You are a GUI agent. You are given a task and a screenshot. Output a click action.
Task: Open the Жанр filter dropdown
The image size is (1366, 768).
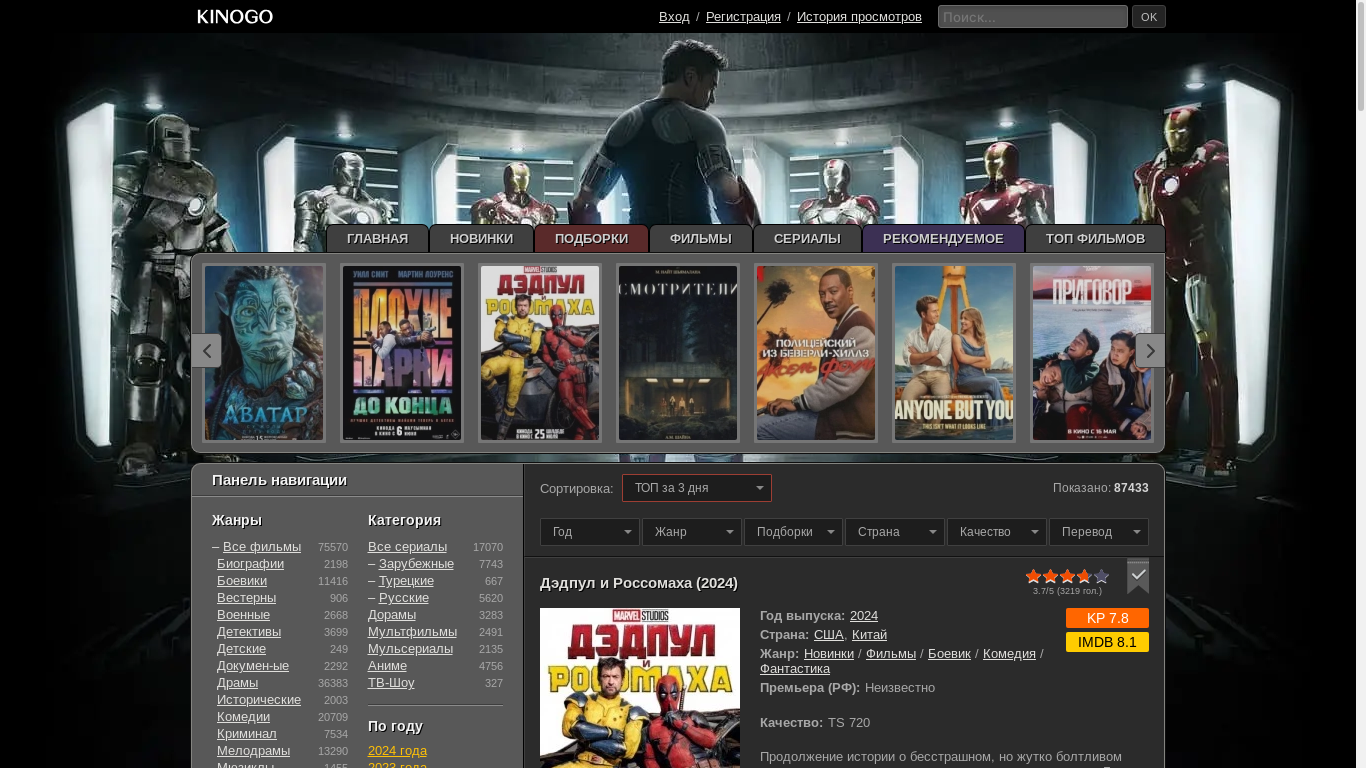coord(692,532)
